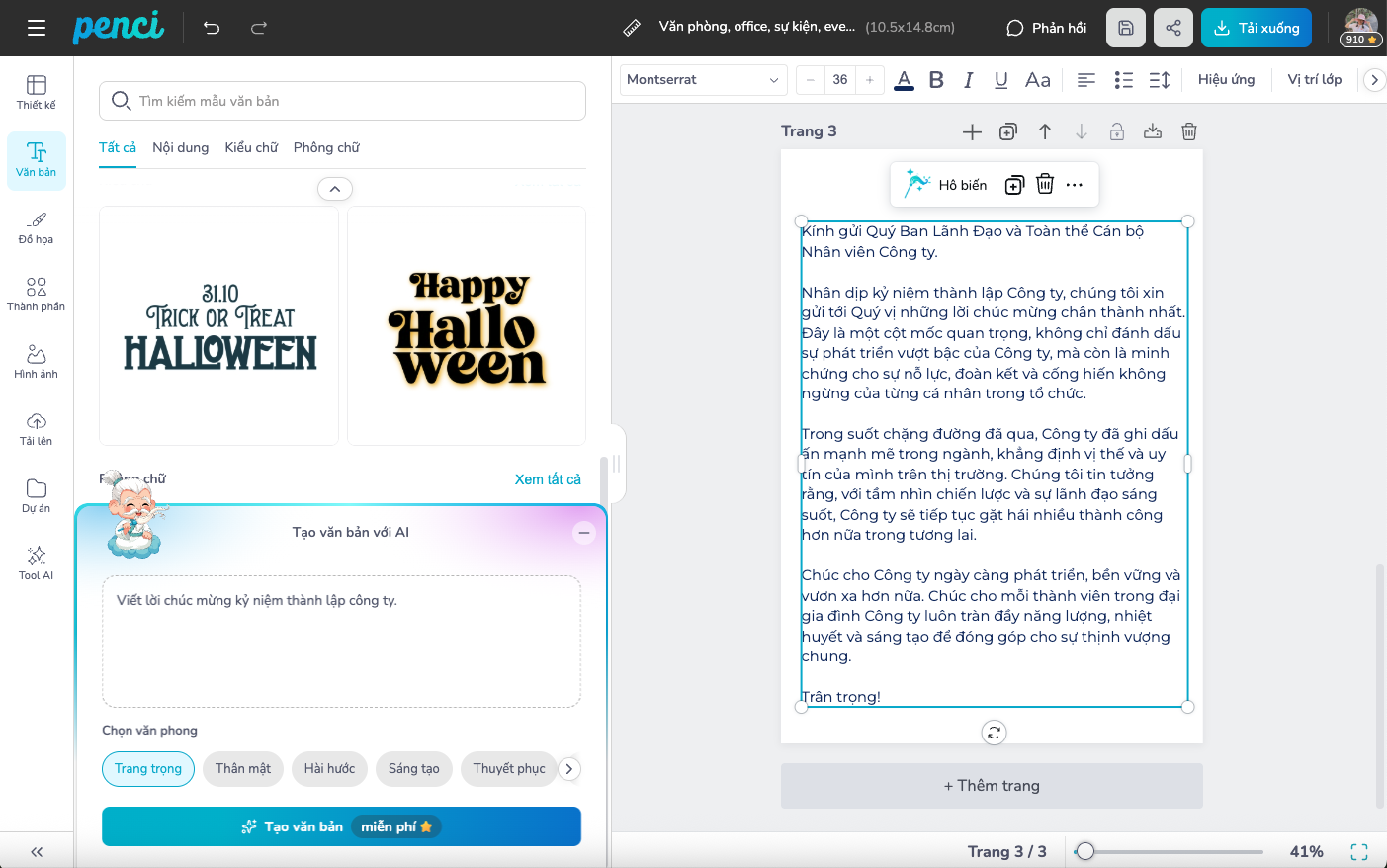Click the undo arrow icon
The image size is (1387, 868).
pos(212,28)
